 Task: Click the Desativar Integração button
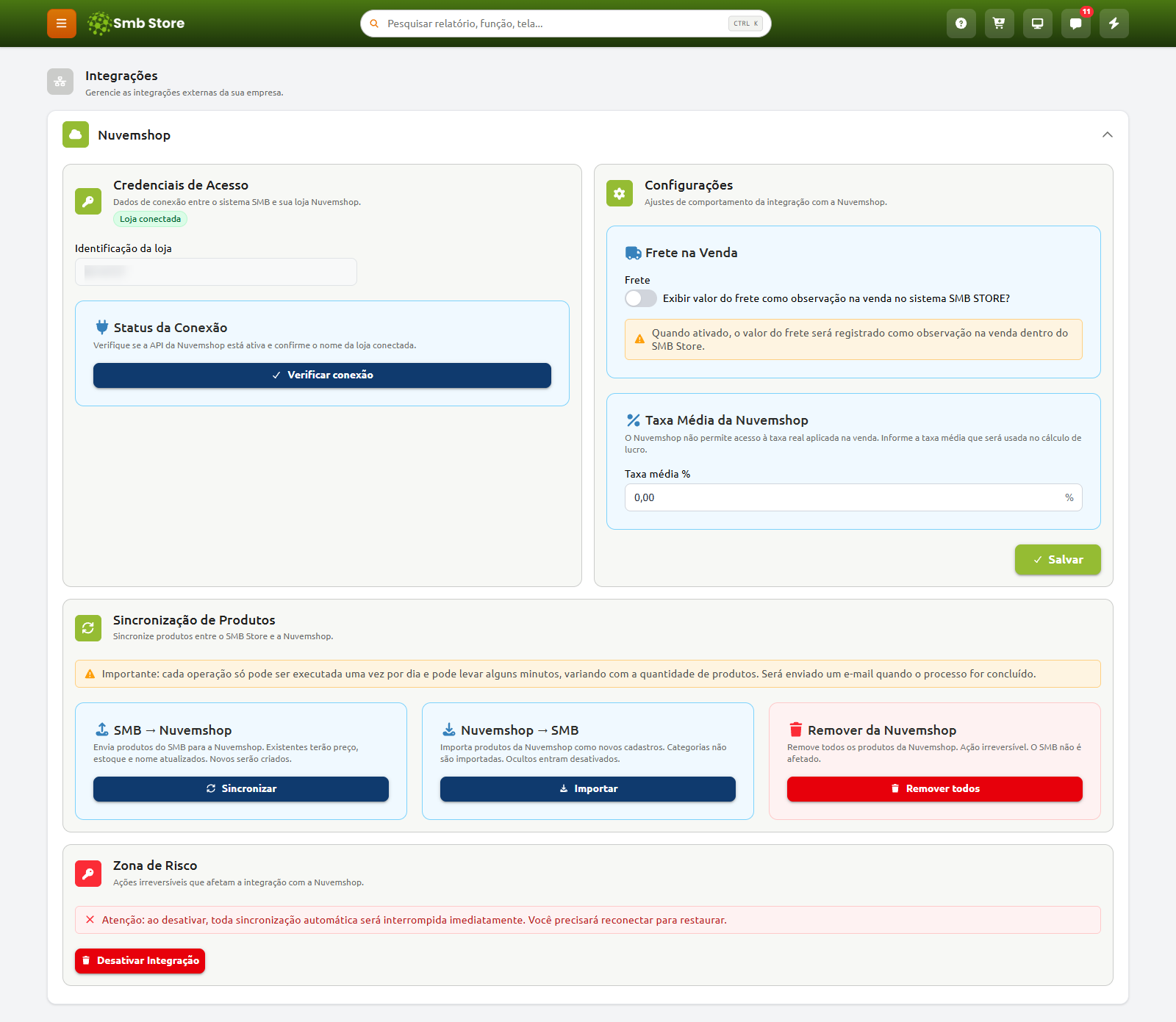(x=140, y=961)
